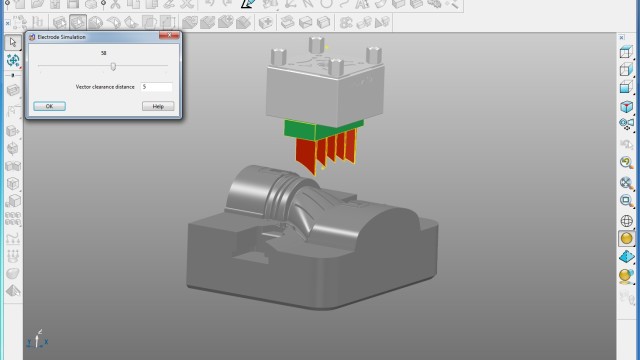Select top wireframe cube view icon
This screenshot has height=360, width=640.
click(626, 52)
